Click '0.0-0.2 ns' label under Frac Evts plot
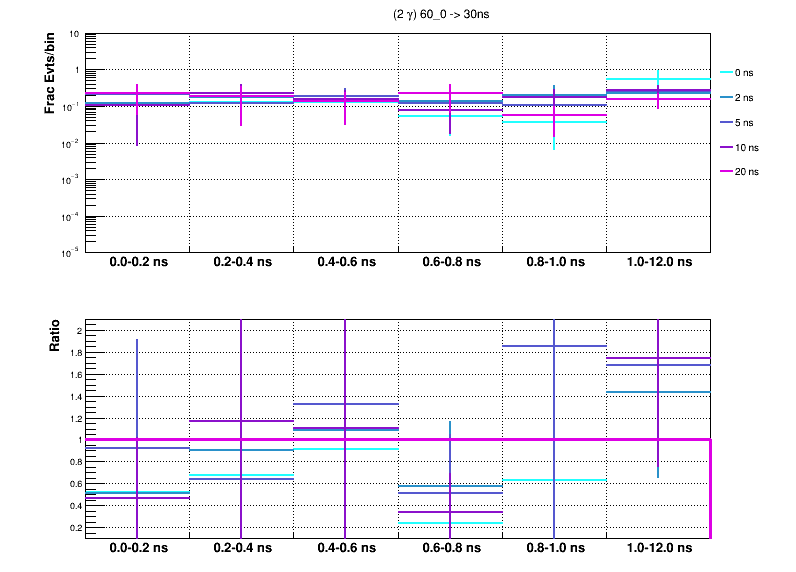Image resolution: width=796 pixels, height=572 pixels. coord(136,262)
